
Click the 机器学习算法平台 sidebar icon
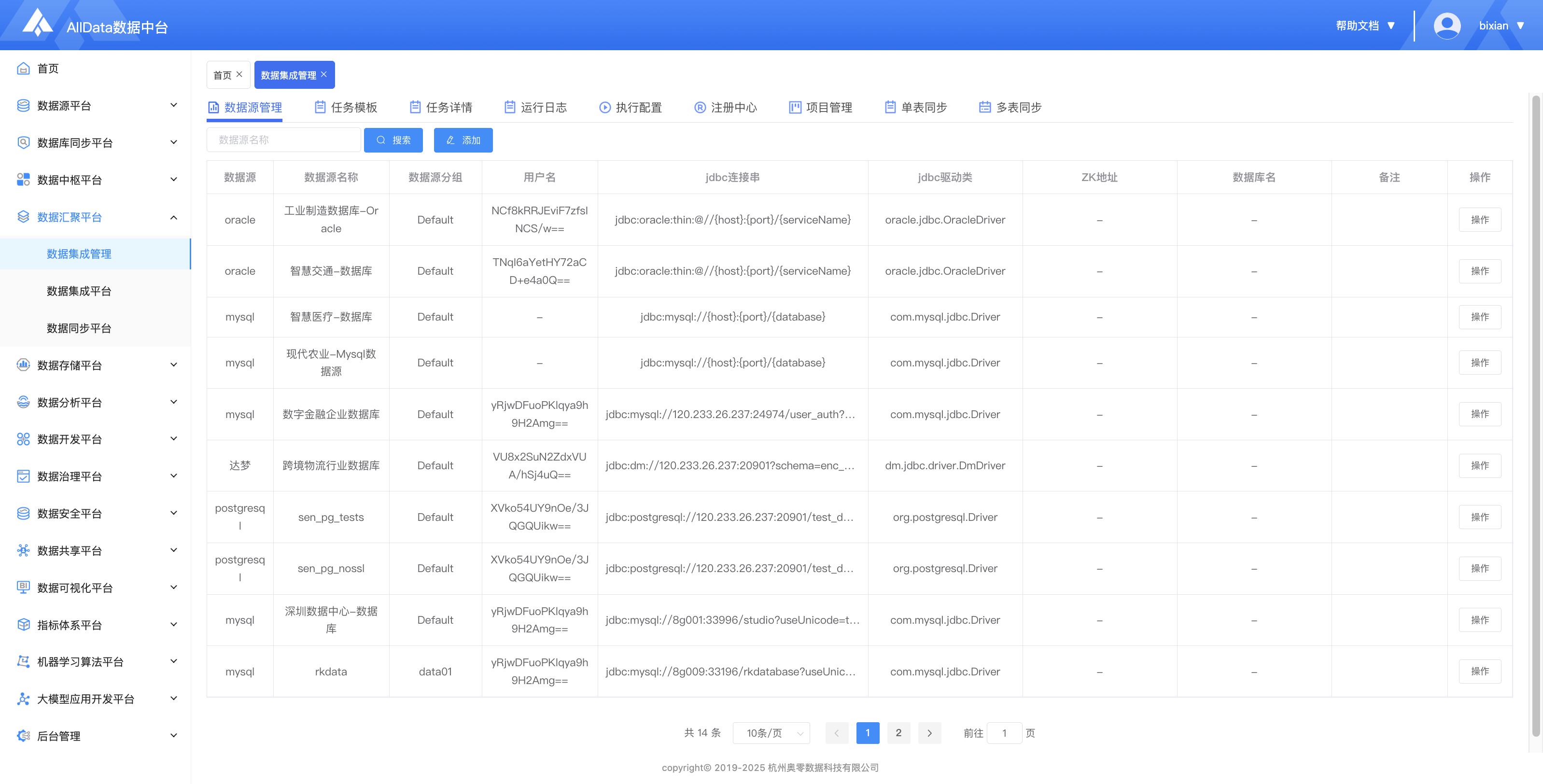pos(23,661)
